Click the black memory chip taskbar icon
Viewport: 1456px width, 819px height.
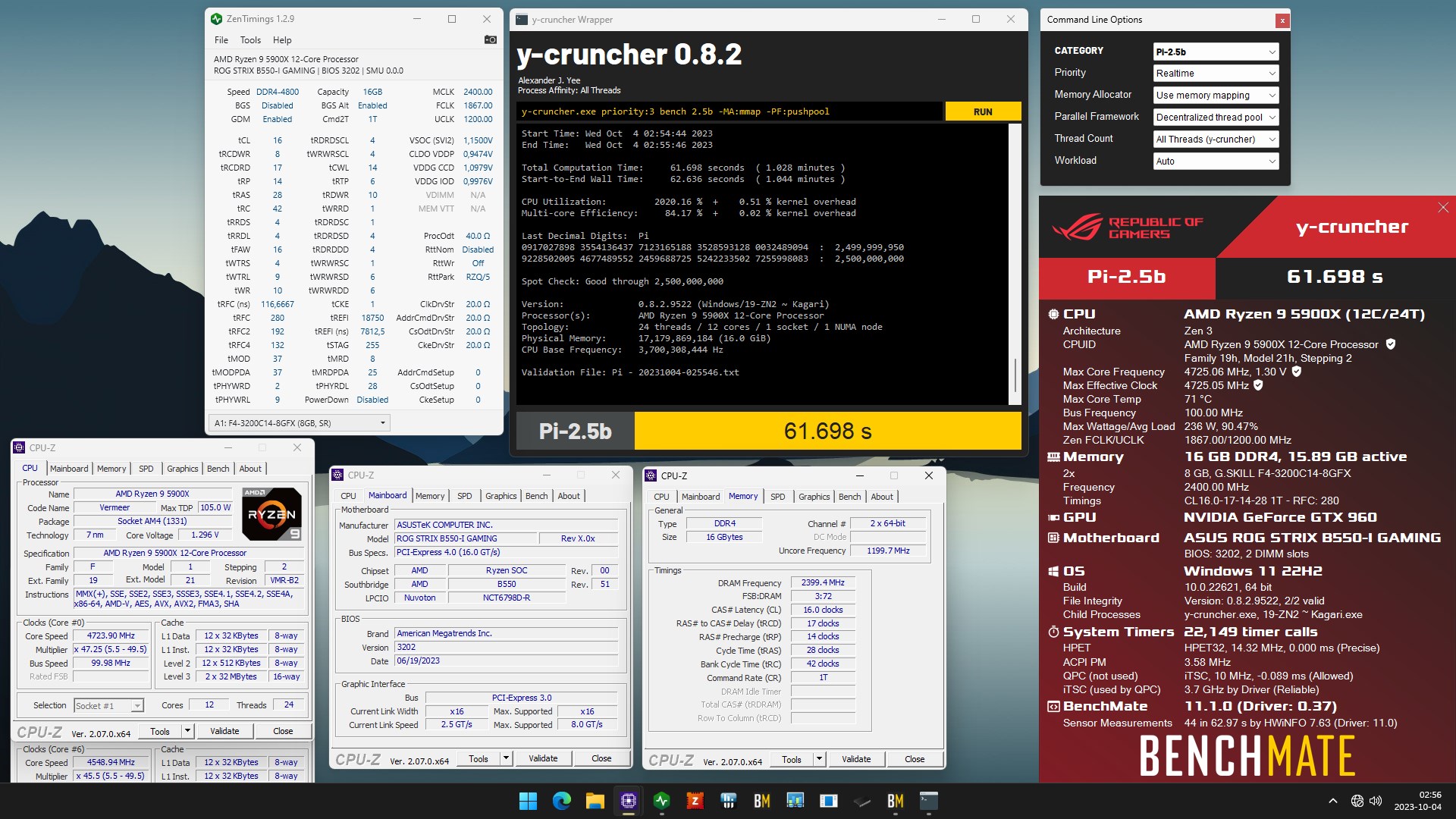click(x=861, y=801)
